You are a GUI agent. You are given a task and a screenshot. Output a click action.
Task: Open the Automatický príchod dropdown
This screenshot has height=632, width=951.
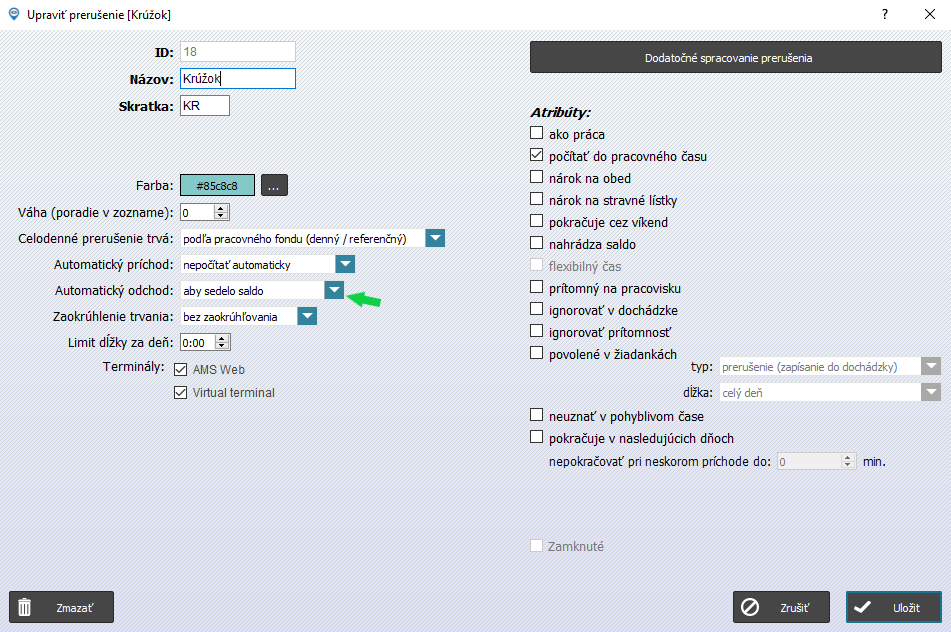(345, 264)
